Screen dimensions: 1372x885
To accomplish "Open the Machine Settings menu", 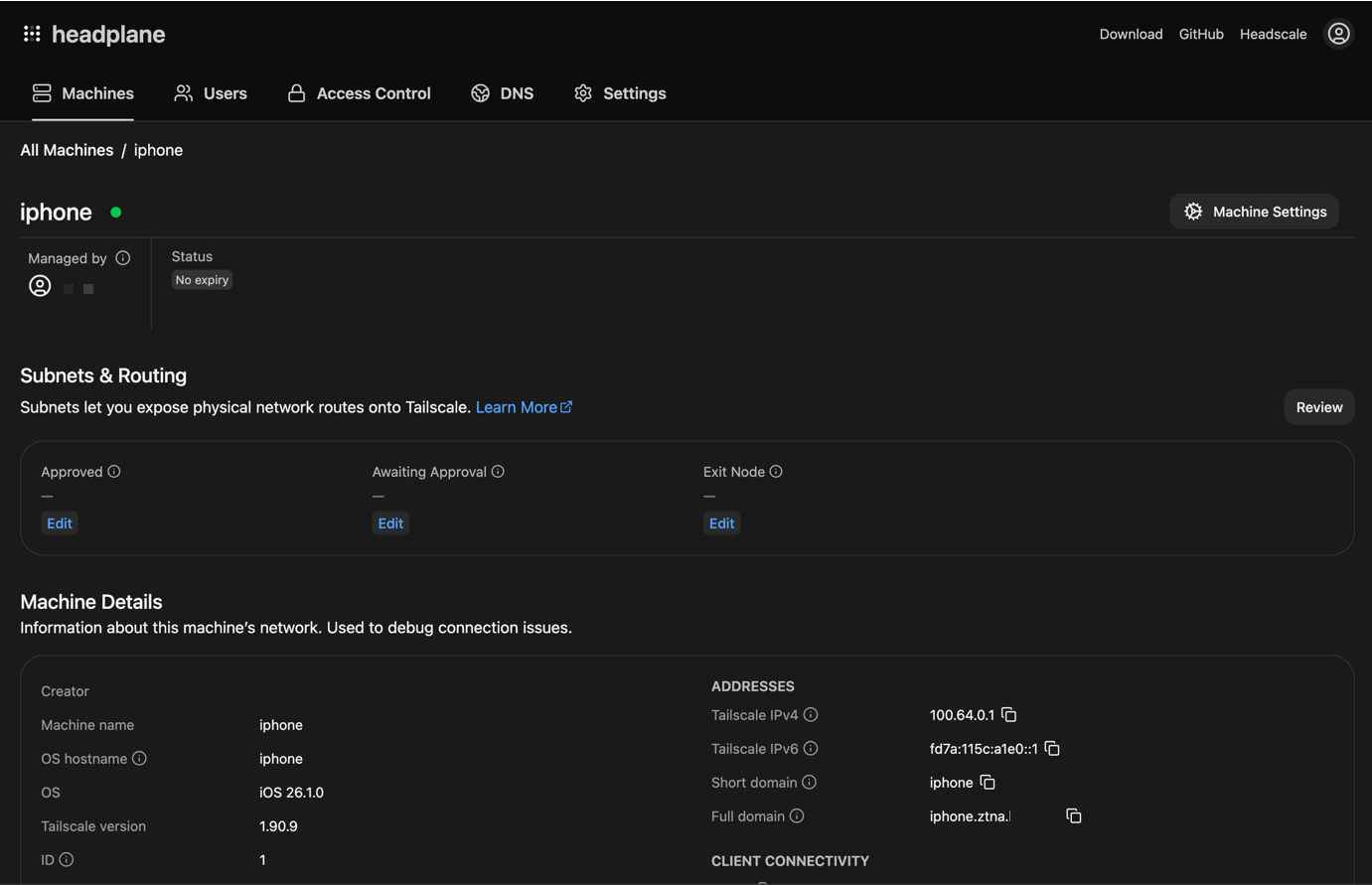I will point(1254,212).
